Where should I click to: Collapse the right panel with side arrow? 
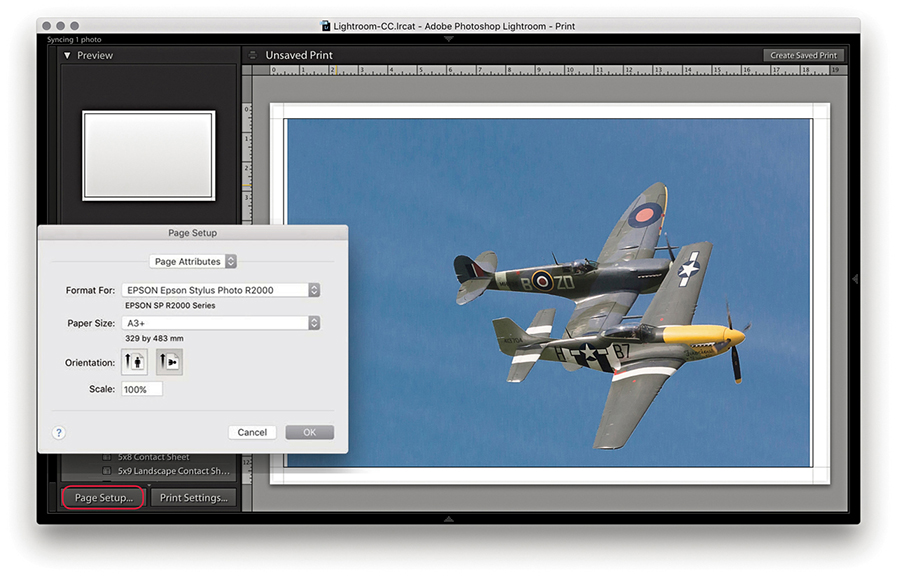pos(854,279)
